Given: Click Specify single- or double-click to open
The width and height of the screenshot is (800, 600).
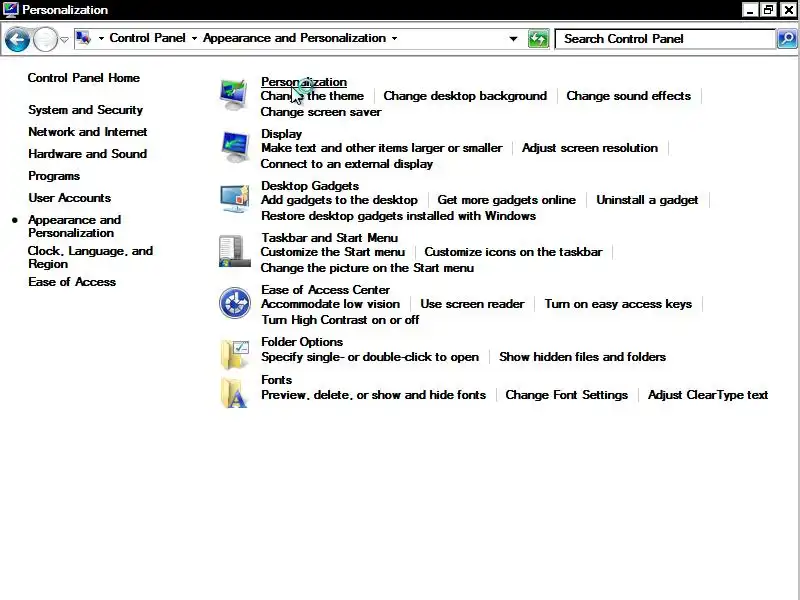Looking at the screenshot, I should point(370,357).
